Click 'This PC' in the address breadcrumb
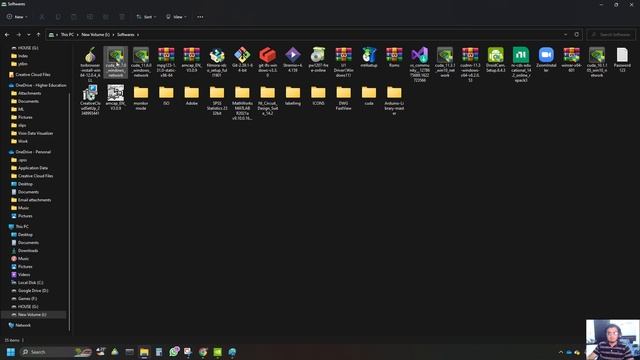Screen dimensions: 640x360 click(67, 35)
